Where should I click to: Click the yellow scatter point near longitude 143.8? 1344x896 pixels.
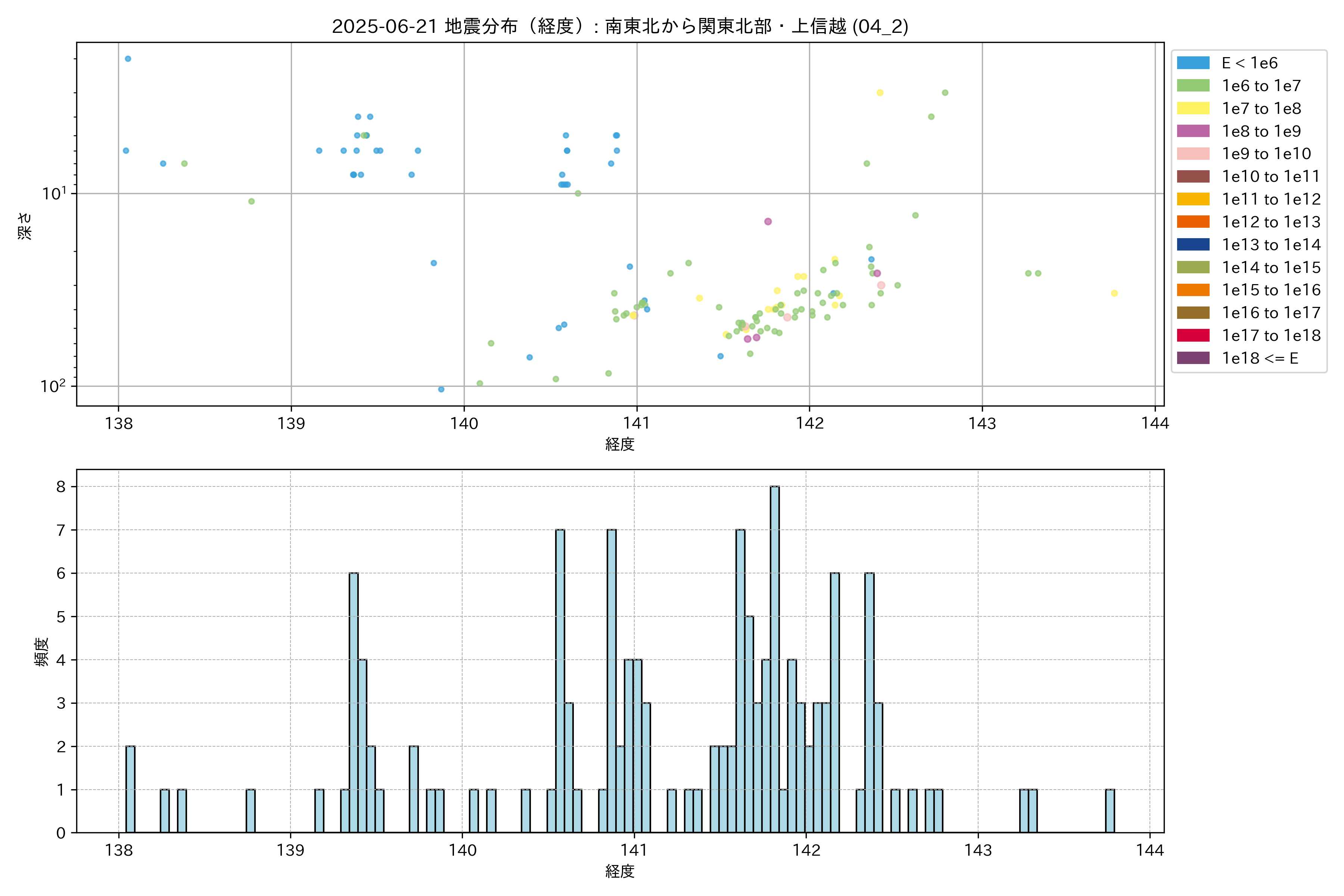pyautogui.click(x=1114, y=293)
